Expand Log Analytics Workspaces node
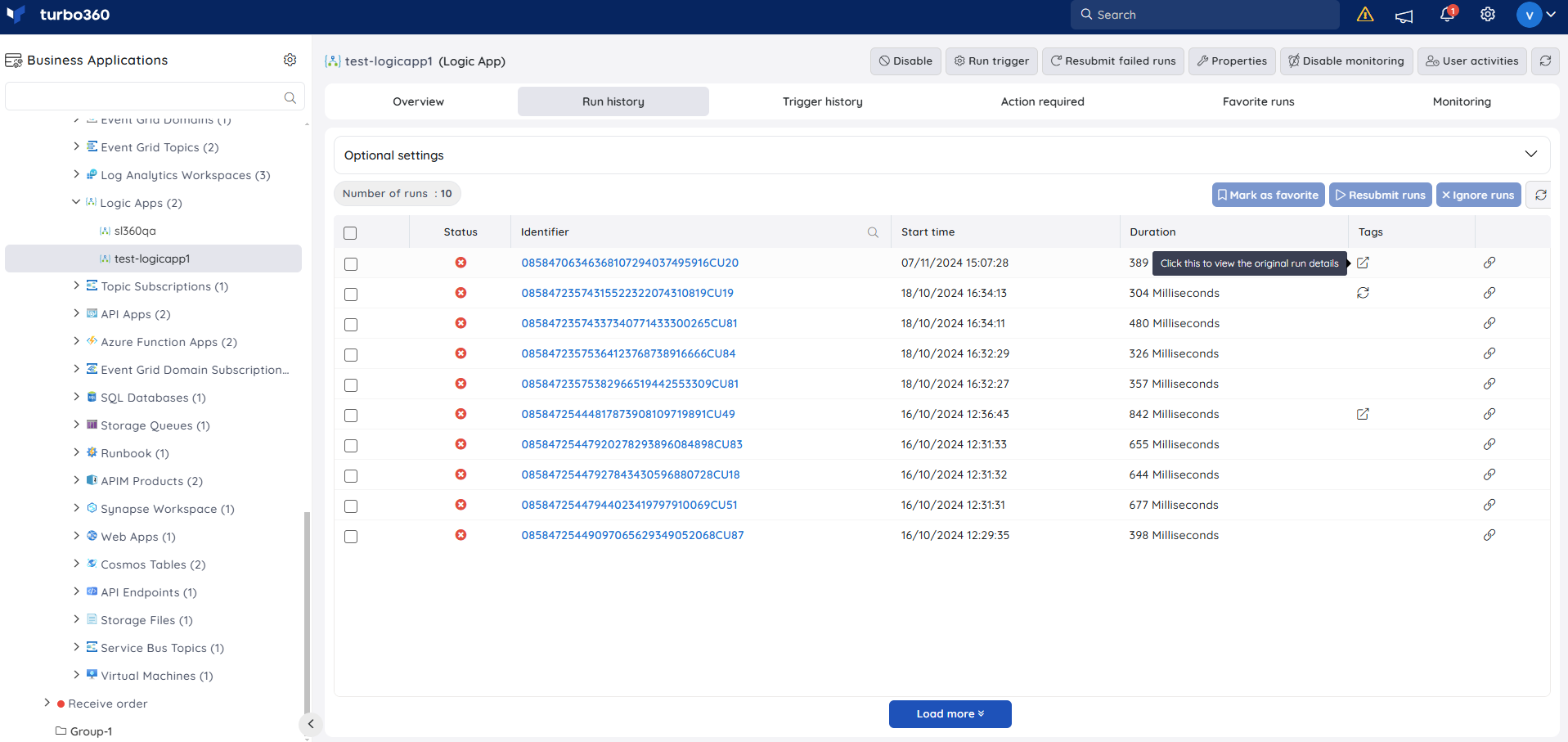1568x742 pixels. [x=76, y=174]
